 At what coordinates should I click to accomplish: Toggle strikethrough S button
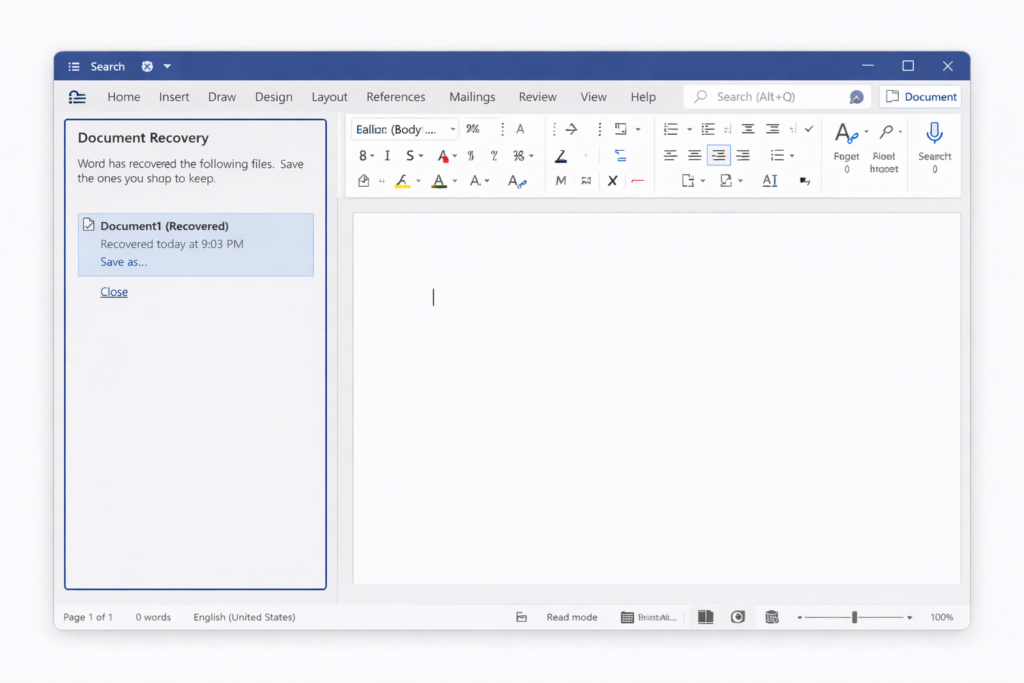point(409,155)
